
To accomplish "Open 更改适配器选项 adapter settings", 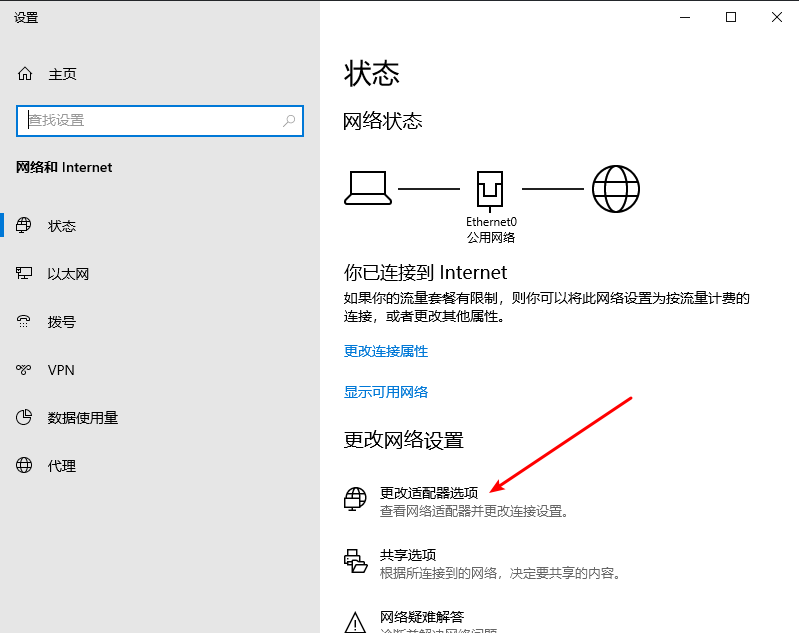I will pos(429,493).
